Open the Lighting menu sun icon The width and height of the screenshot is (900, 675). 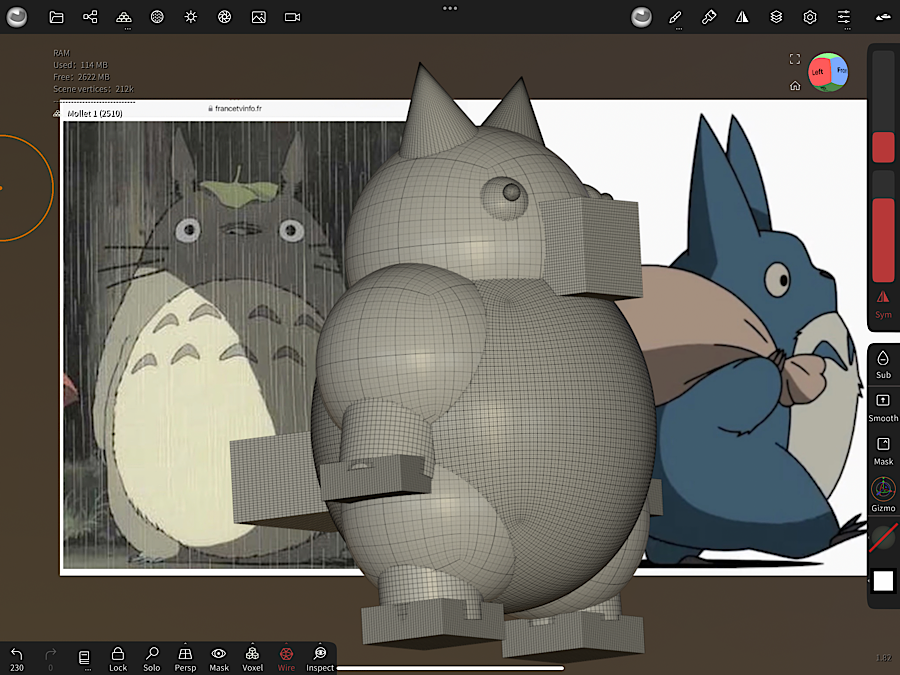pos(191,17)
